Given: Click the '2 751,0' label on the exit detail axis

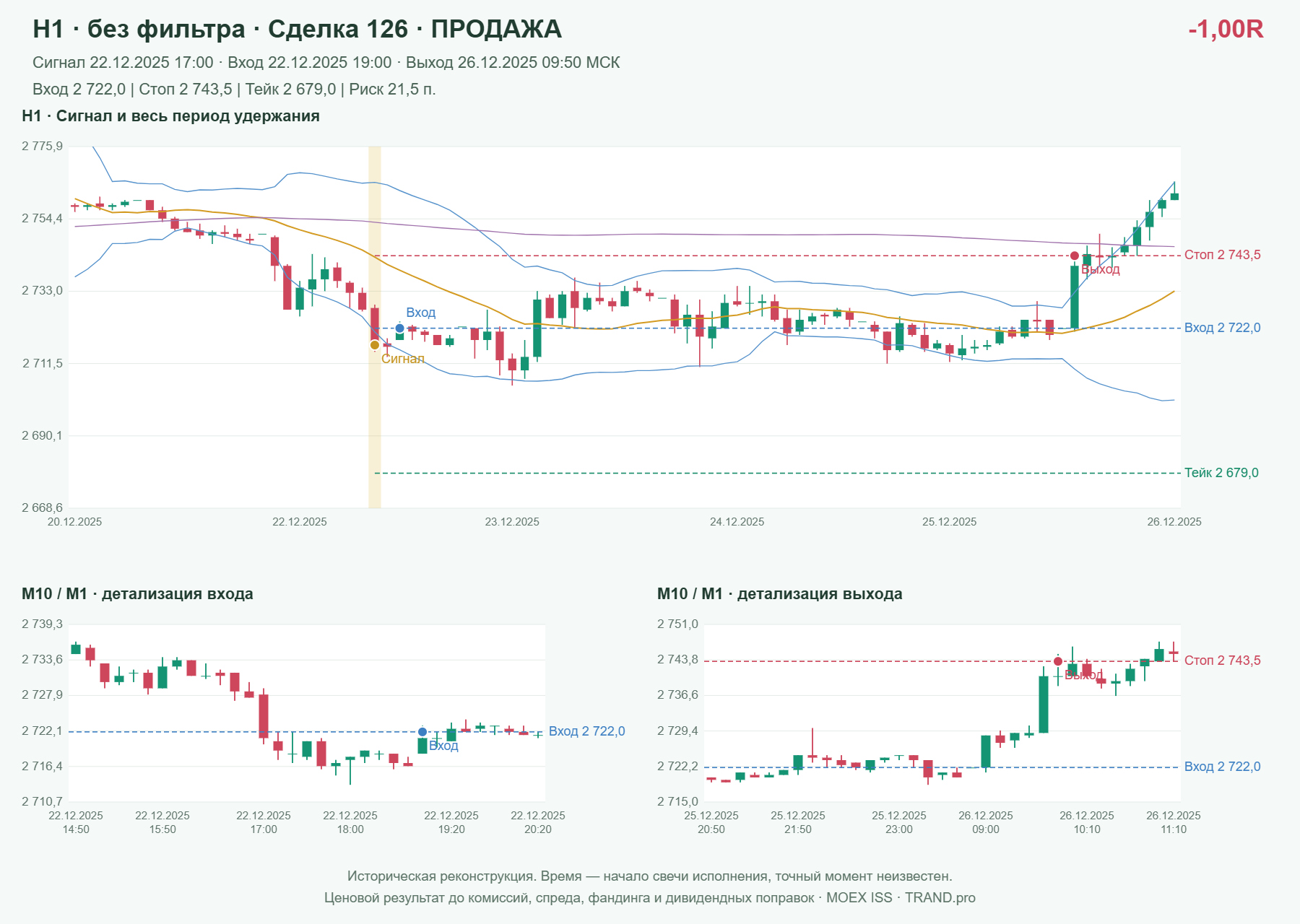Looking at the screenshot, I should tap(677, 624).
